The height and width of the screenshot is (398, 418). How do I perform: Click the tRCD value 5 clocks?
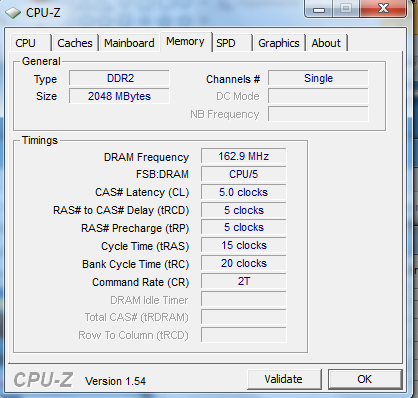(x=244, y=210)
